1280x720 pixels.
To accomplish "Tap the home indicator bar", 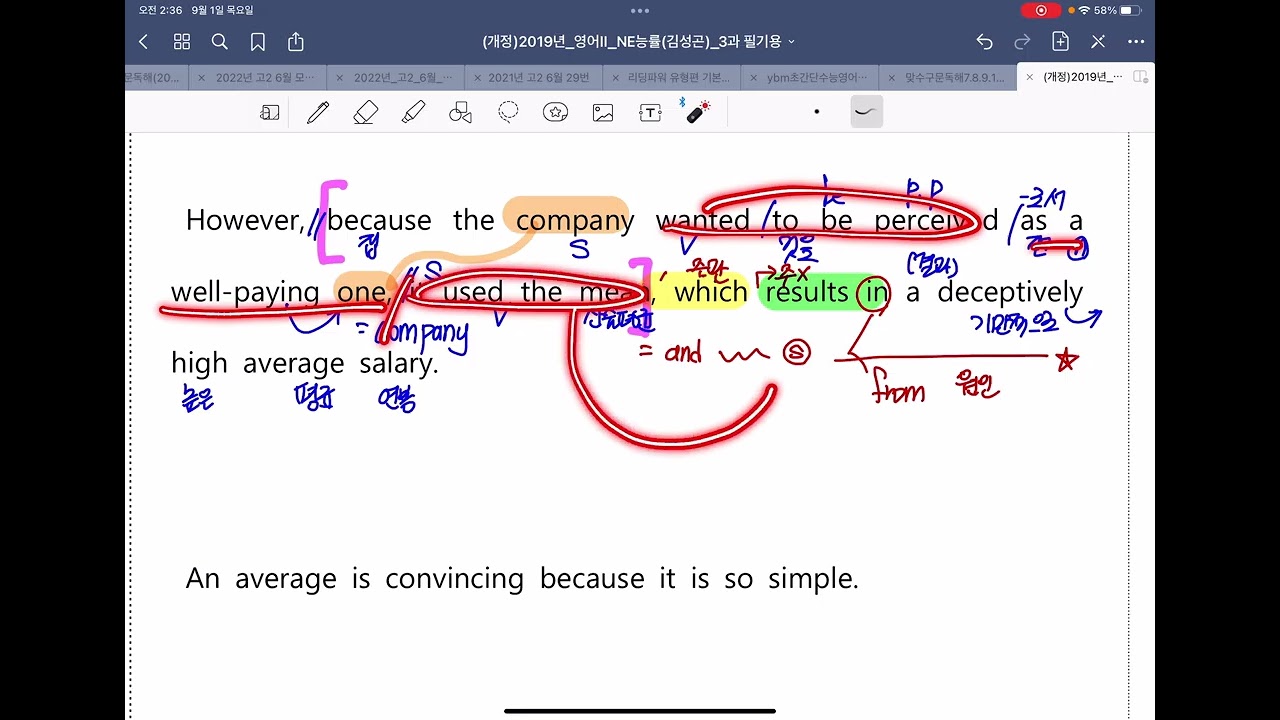I will [x=640, y=711].
